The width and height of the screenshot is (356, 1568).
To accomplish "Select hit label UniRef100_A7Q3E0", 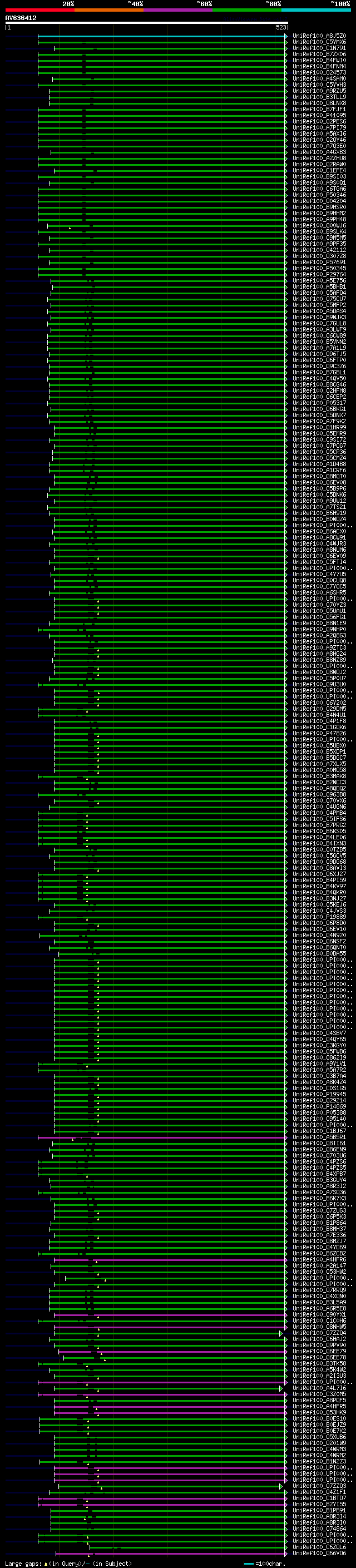I will pos(319,146).
